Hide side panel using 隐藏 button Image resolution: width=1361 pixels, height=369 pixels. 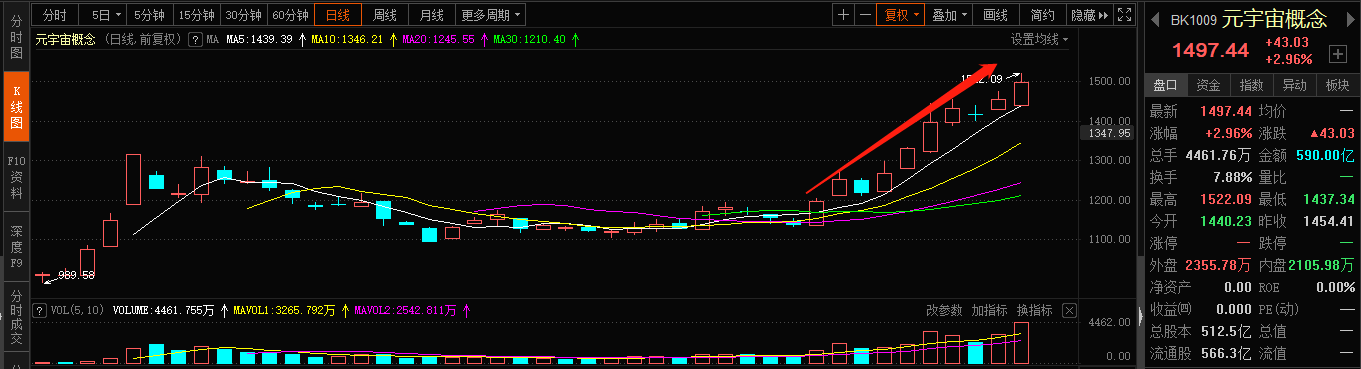(x=1090, y=15)
